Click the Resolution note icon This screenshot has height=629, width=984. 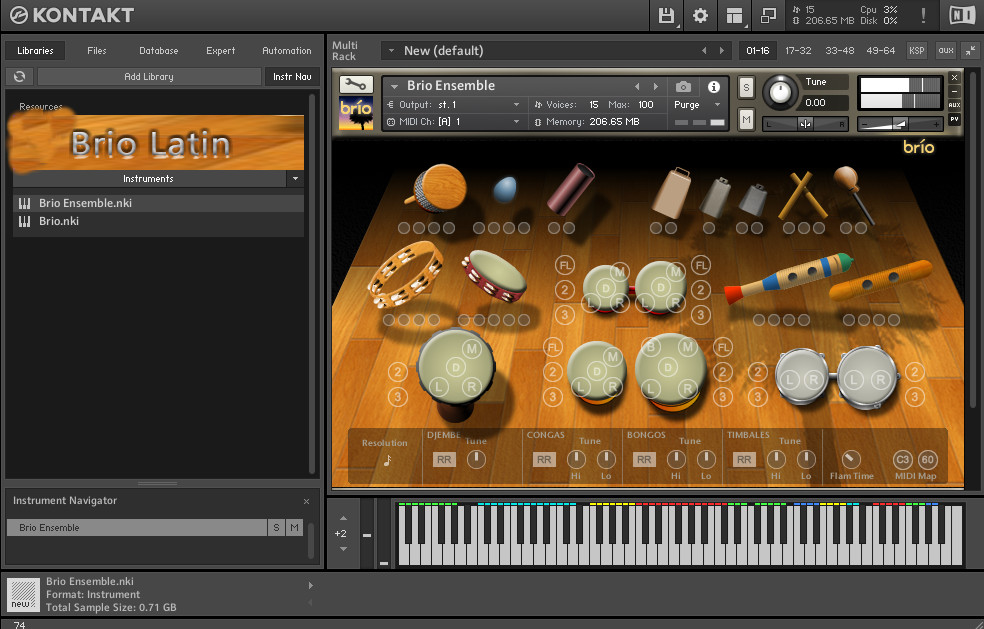pyautogui.click(x=387, y=461)
